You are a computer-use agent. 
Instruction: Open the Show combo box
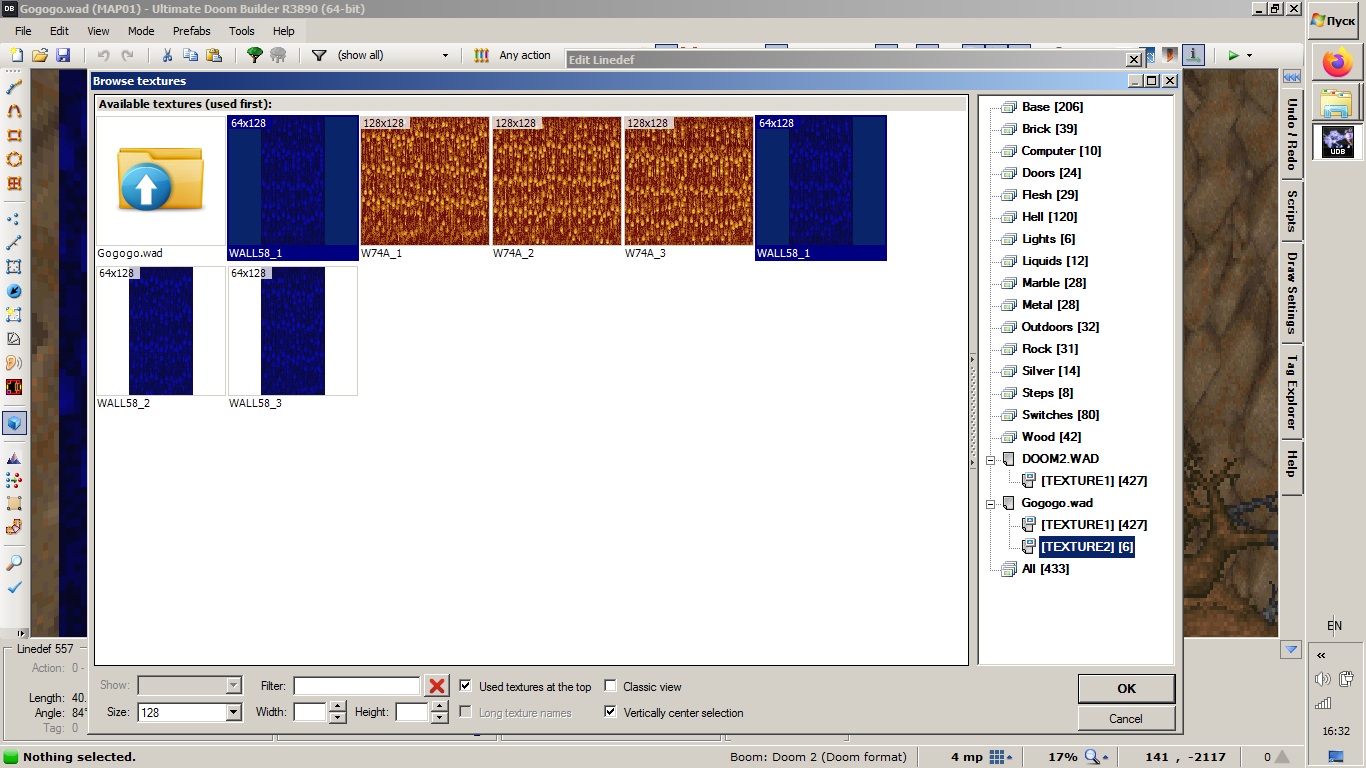tap(189, 686)
